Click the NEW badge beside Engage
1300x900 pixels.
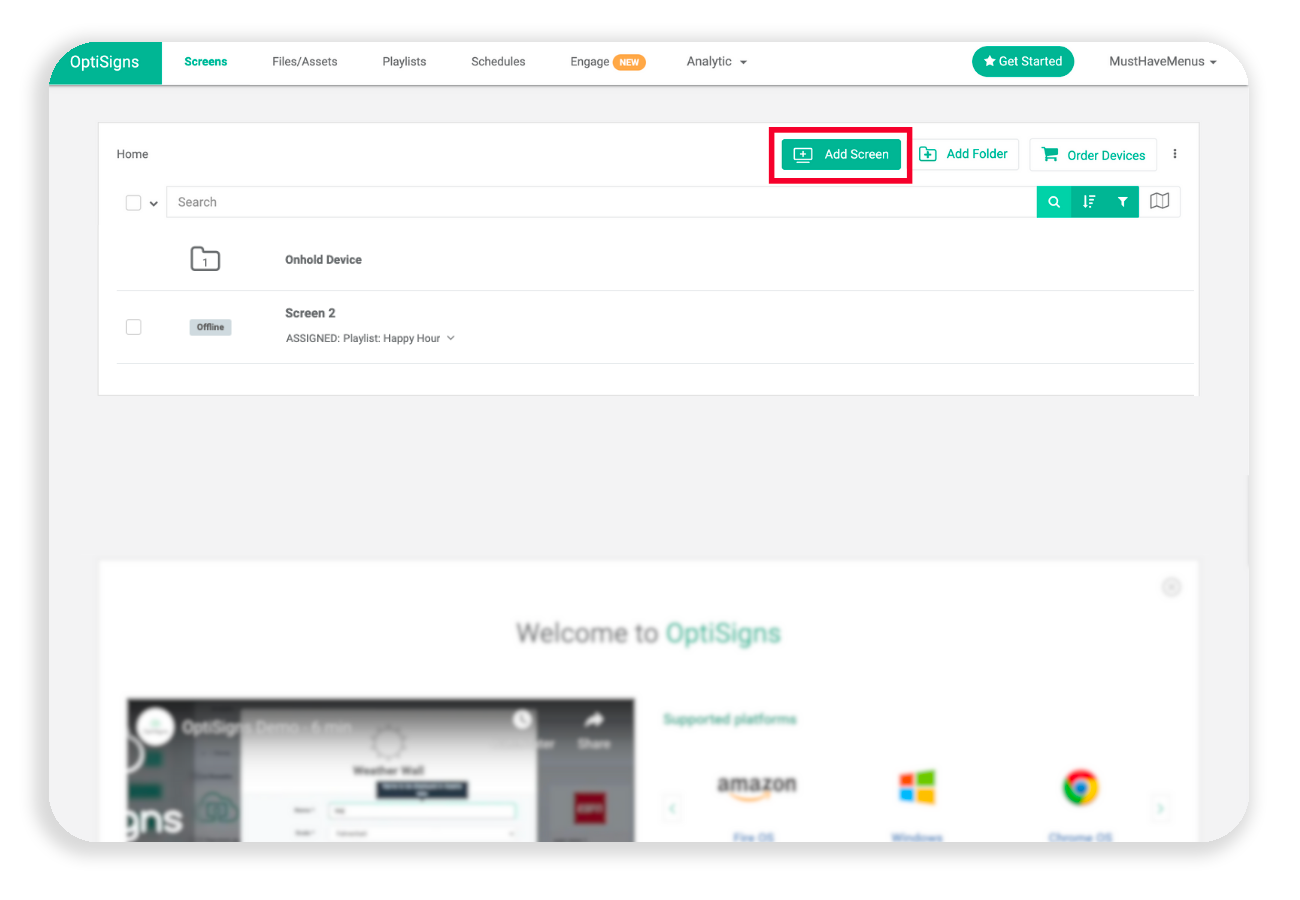[629, 62]
